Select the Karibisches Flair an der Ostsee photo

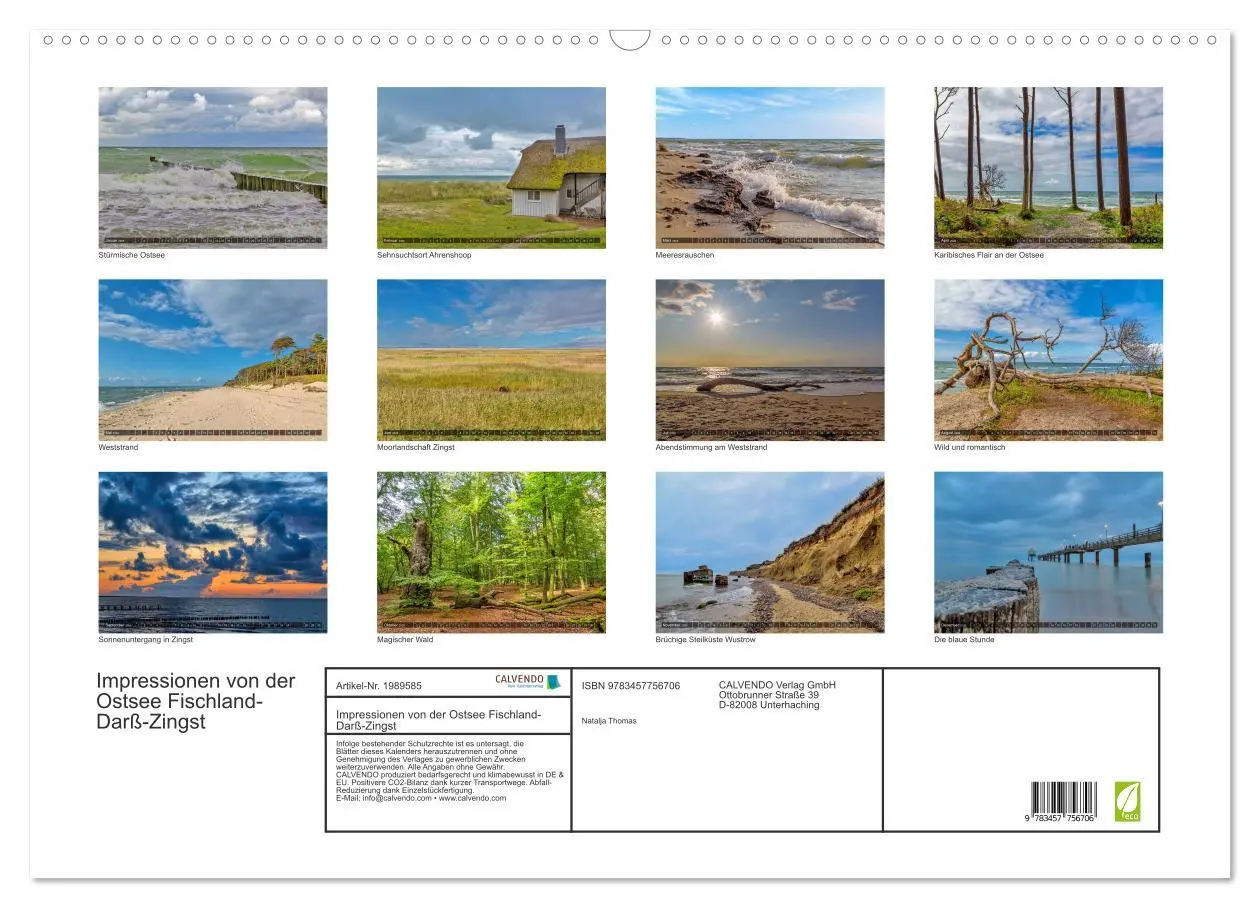1048,167
